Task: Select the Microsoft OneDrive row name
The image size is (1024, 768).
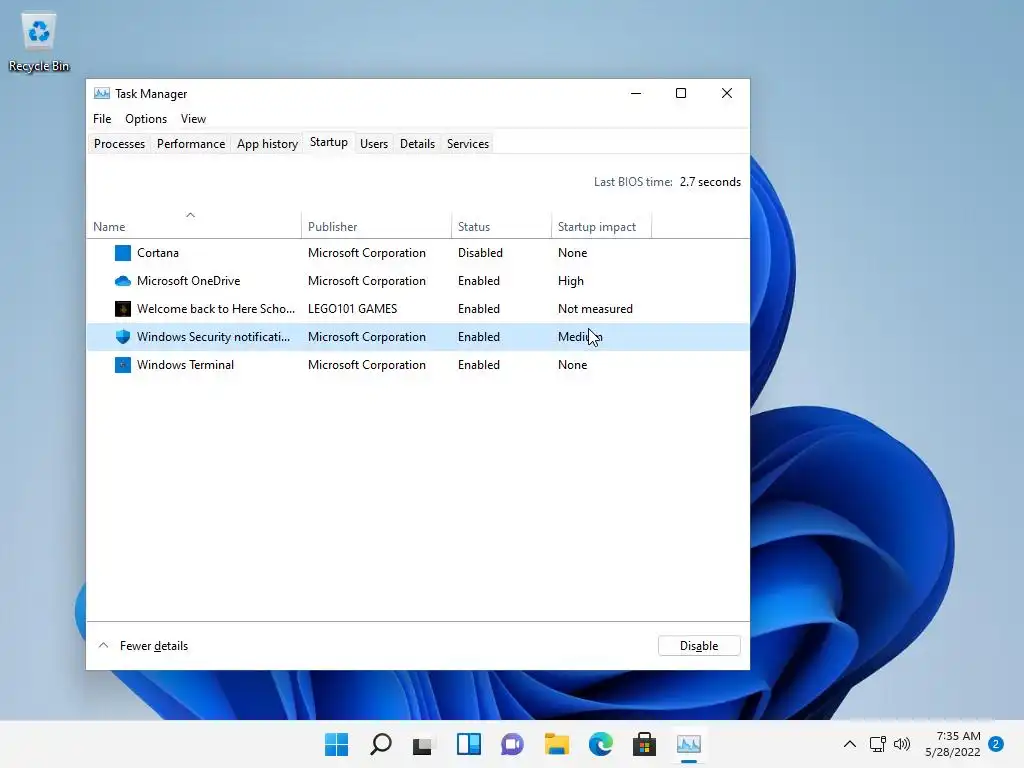Action: click(189, 281)
